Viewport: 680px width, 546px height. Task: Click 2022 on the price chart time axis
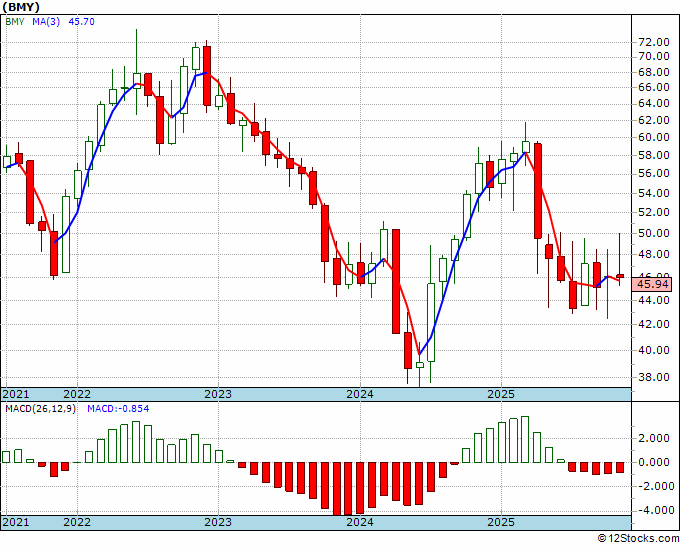(77, 394)
